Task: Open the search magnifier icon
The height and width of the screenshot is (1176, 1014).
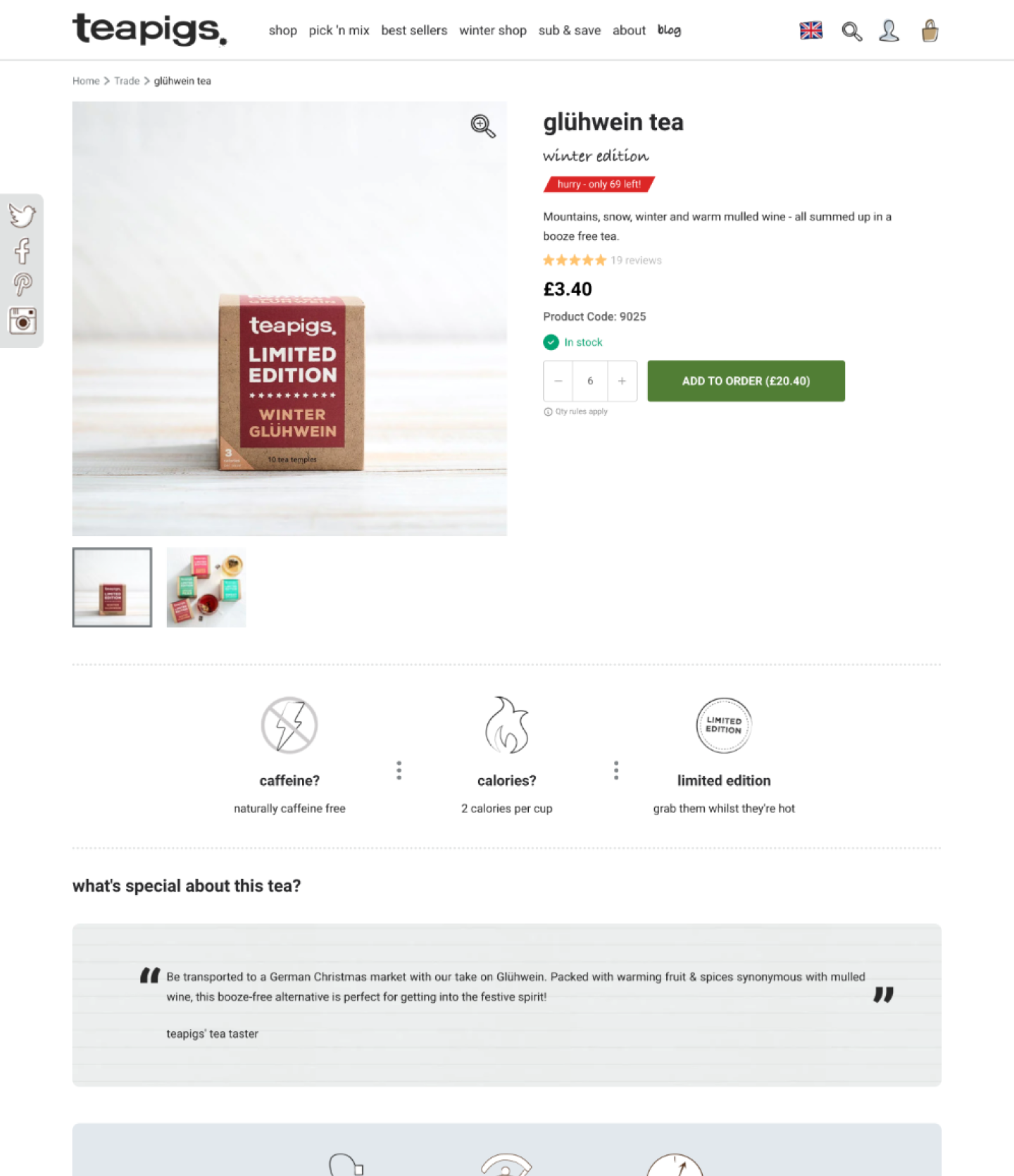Action: pyautogui.click(x=851, y=31)
